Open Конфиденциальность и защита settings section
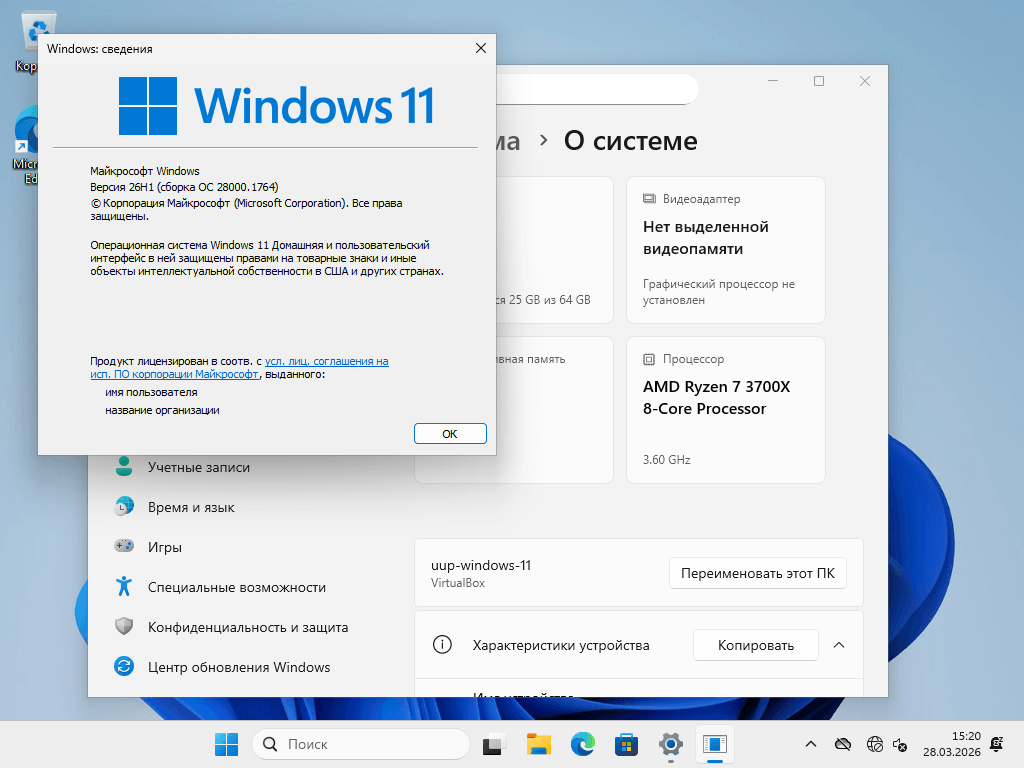Screen dimensions: 1024x768 coord(248,626)
